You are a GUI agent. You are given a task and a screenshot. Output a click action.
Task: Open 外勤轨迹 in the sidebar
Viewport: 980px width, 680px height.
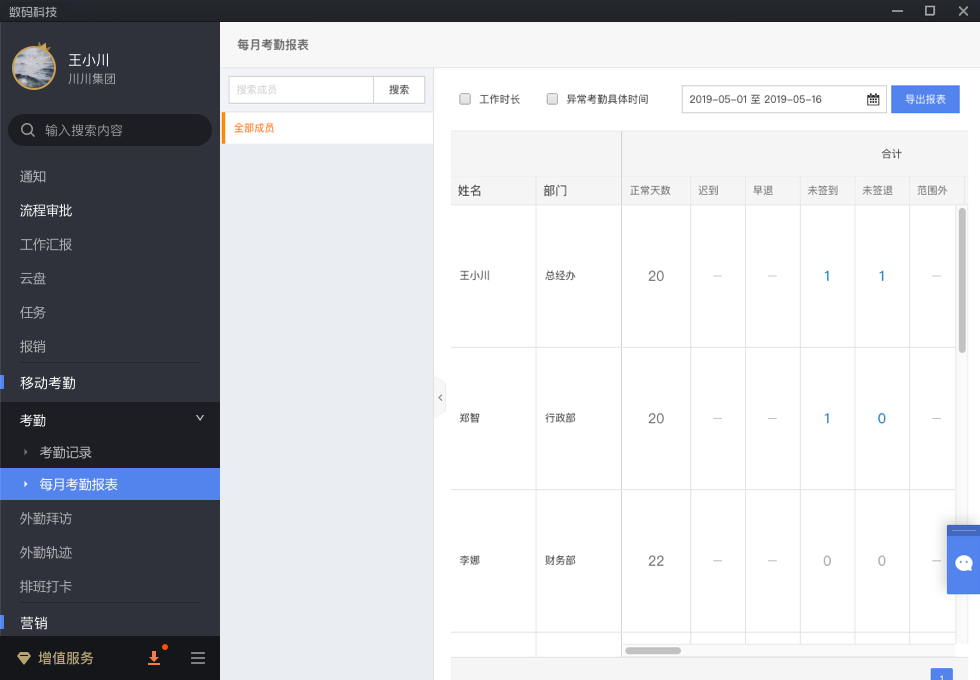[46, 552]
